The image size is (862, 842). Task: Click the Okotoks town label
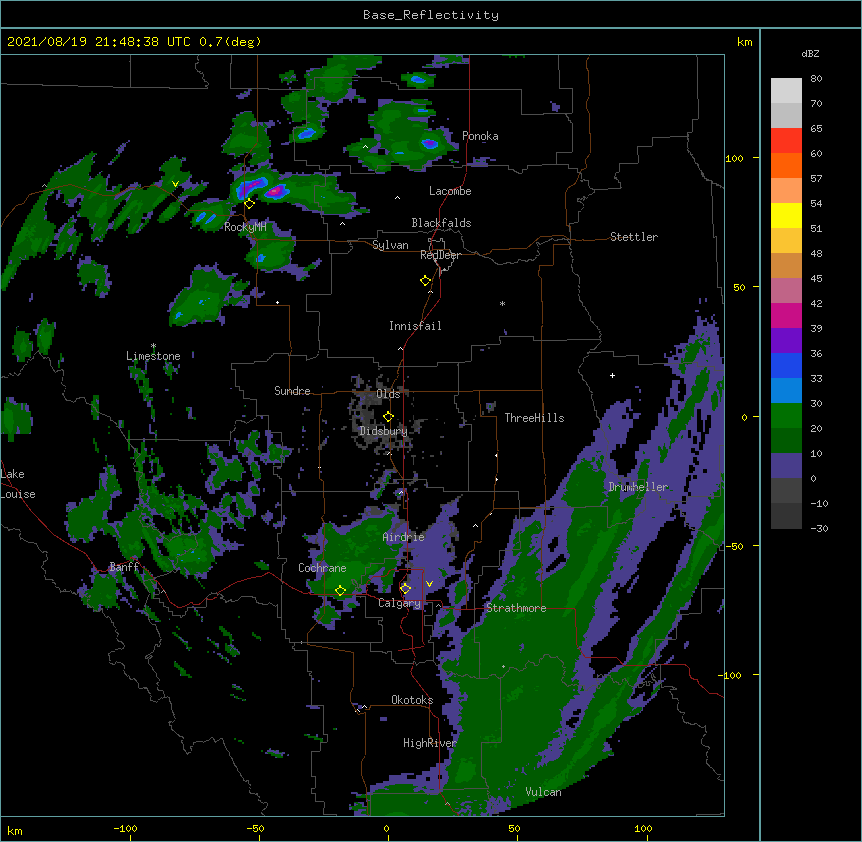[412, 700]
